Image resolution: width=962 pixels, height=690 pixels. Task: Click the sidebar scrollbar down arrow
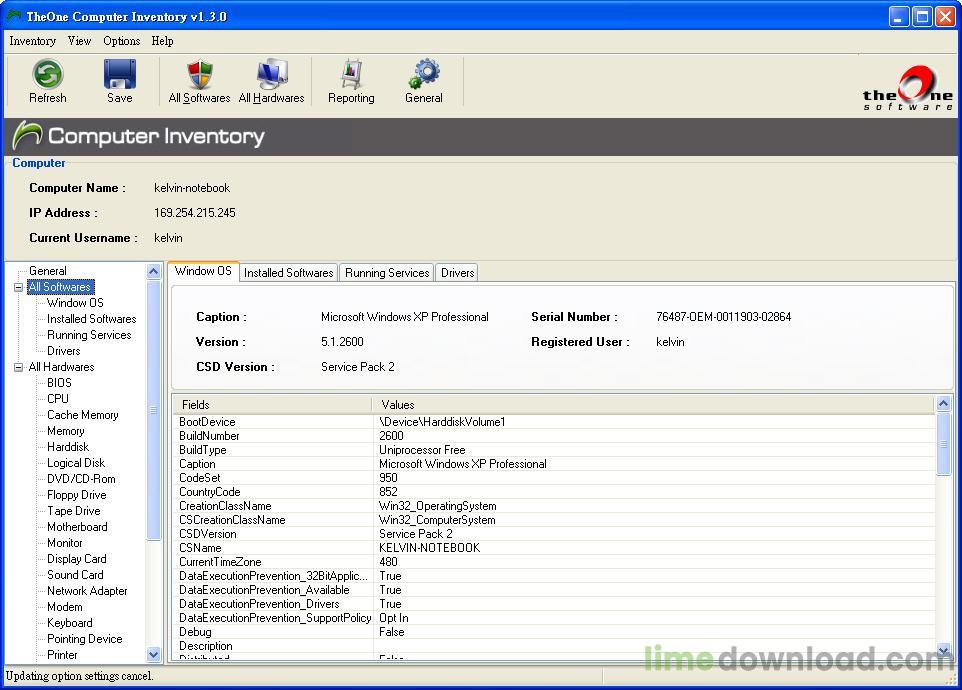click(153, 654)
